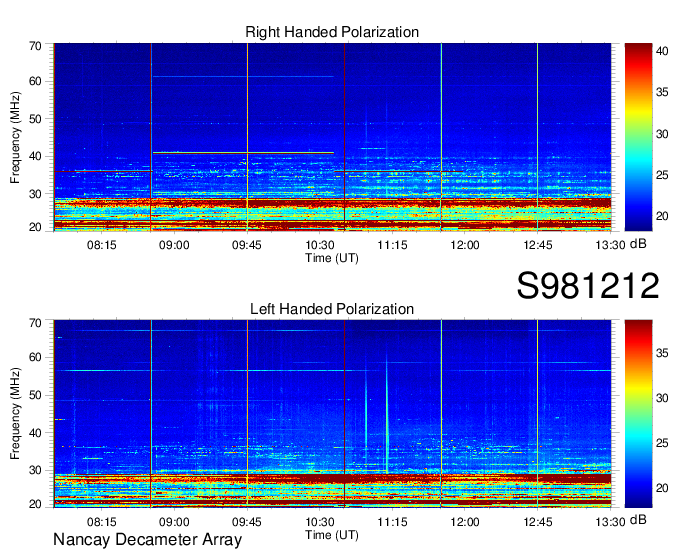Click the 20 MHz tick of Left Handed plot
This screenshot has height=552, width=680.
click(36, 504)
